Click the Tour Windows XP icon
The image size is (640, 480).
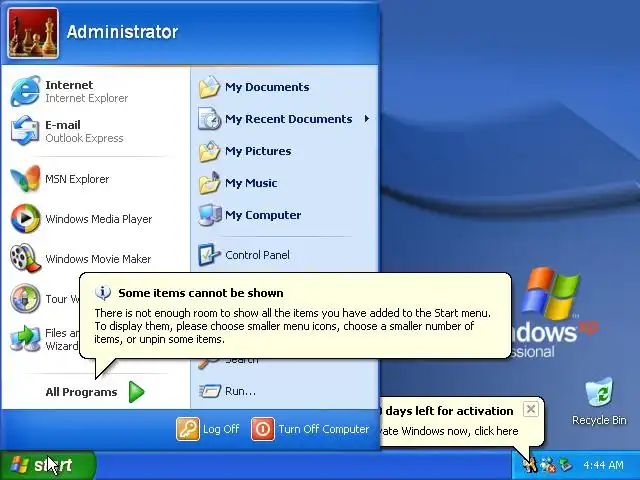click(x=25, y=298)
